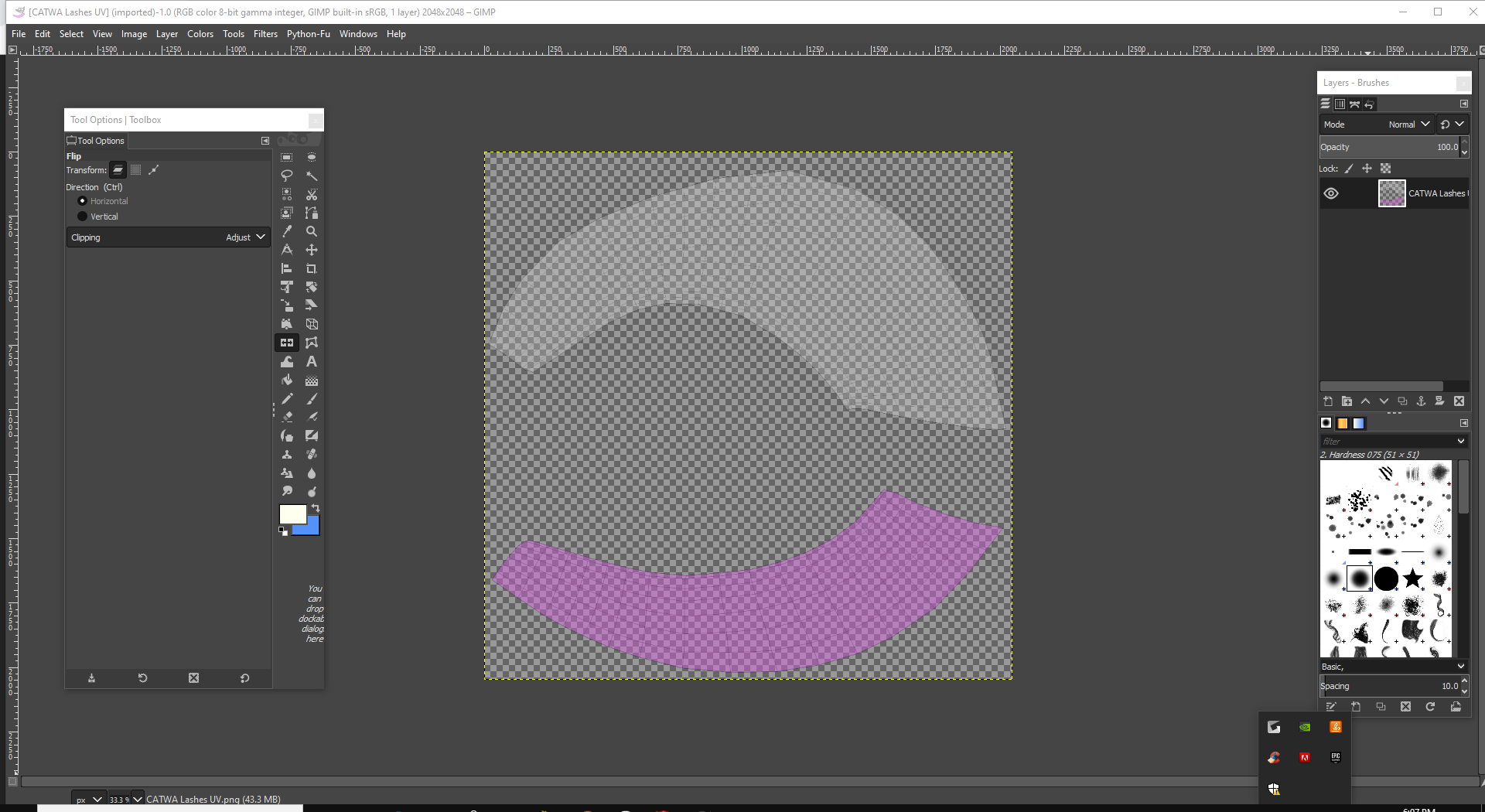Open the px unit dropdown in status bar

point(89,800)
